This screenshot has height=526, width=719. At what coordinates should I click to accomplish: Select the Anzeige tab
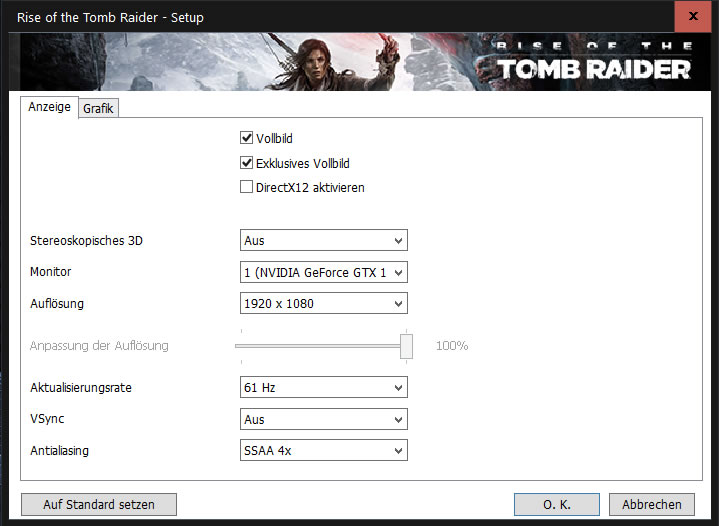point(50,107)
